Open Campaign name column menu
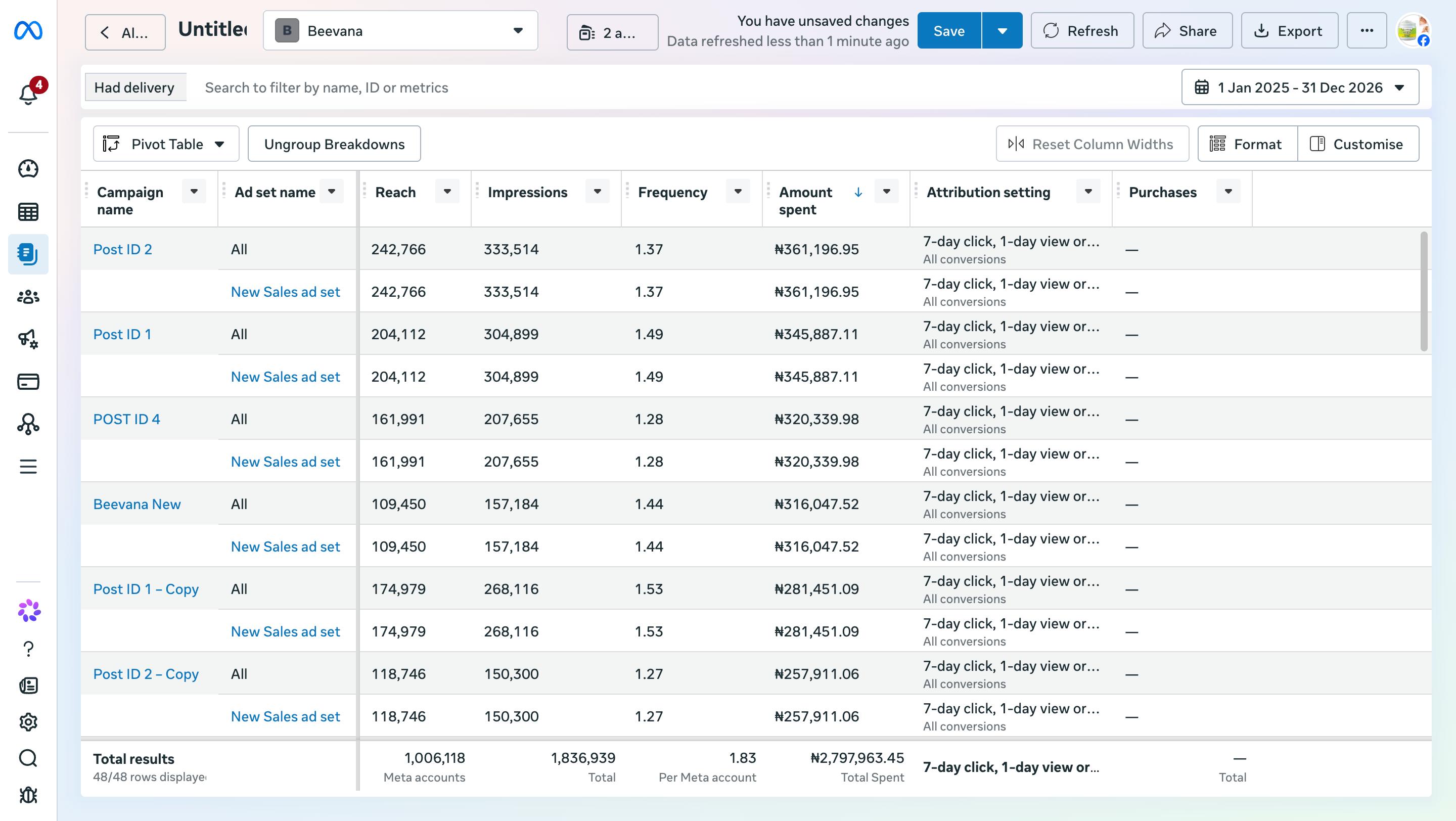This screenshot has width=1456, height=821. tap(194, 192)
